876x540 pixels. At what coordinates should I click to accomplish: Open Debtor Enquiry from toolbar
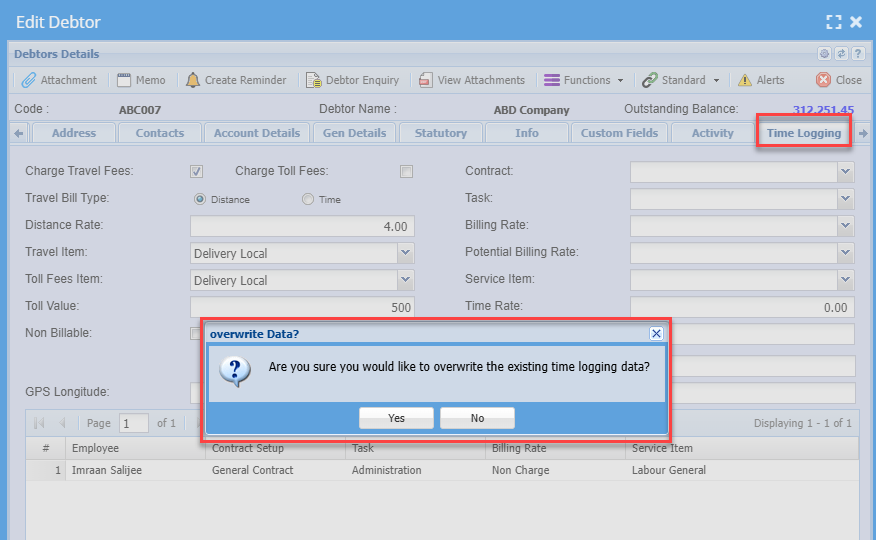pyautogui.click(x=353, y=80)
